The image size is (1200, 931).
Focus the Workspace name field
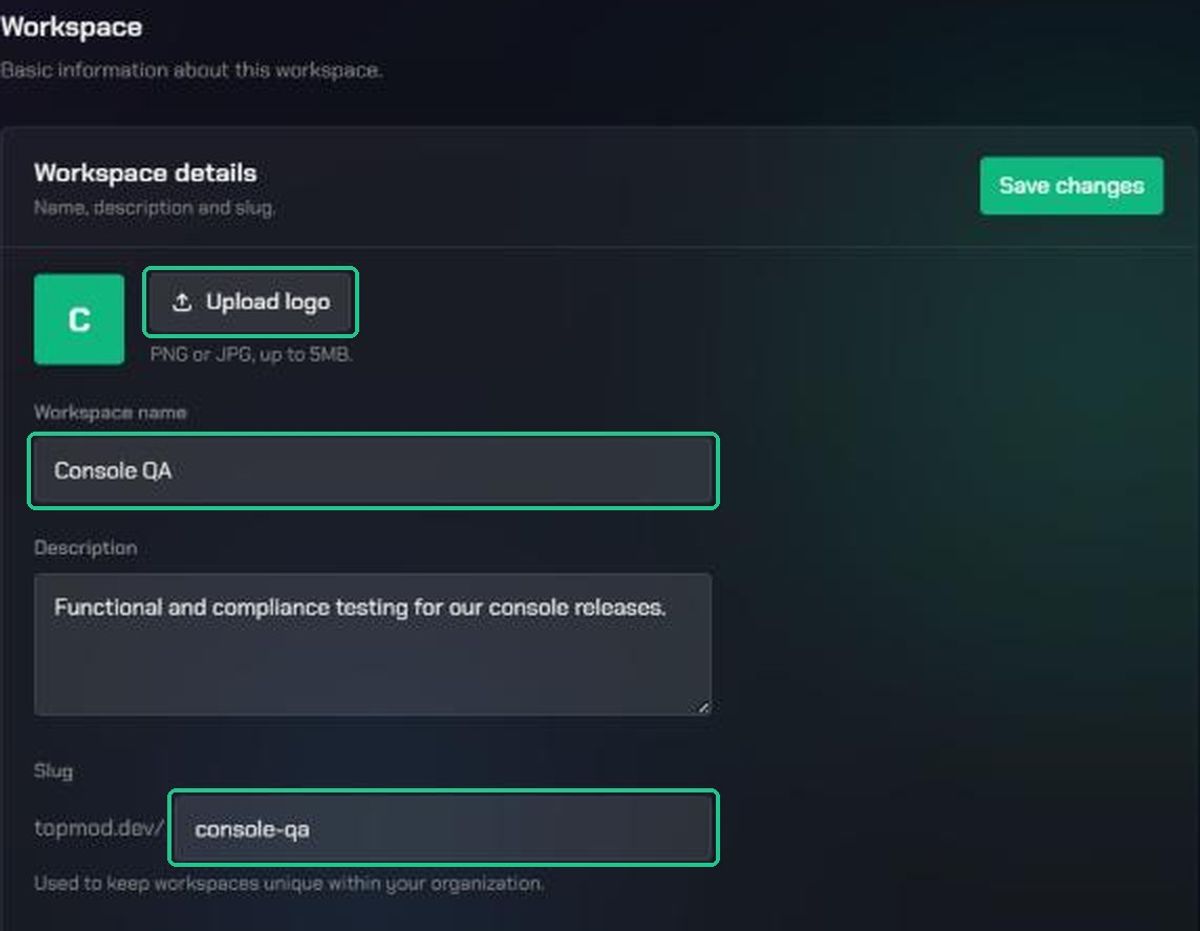click(x=373, y=470)
